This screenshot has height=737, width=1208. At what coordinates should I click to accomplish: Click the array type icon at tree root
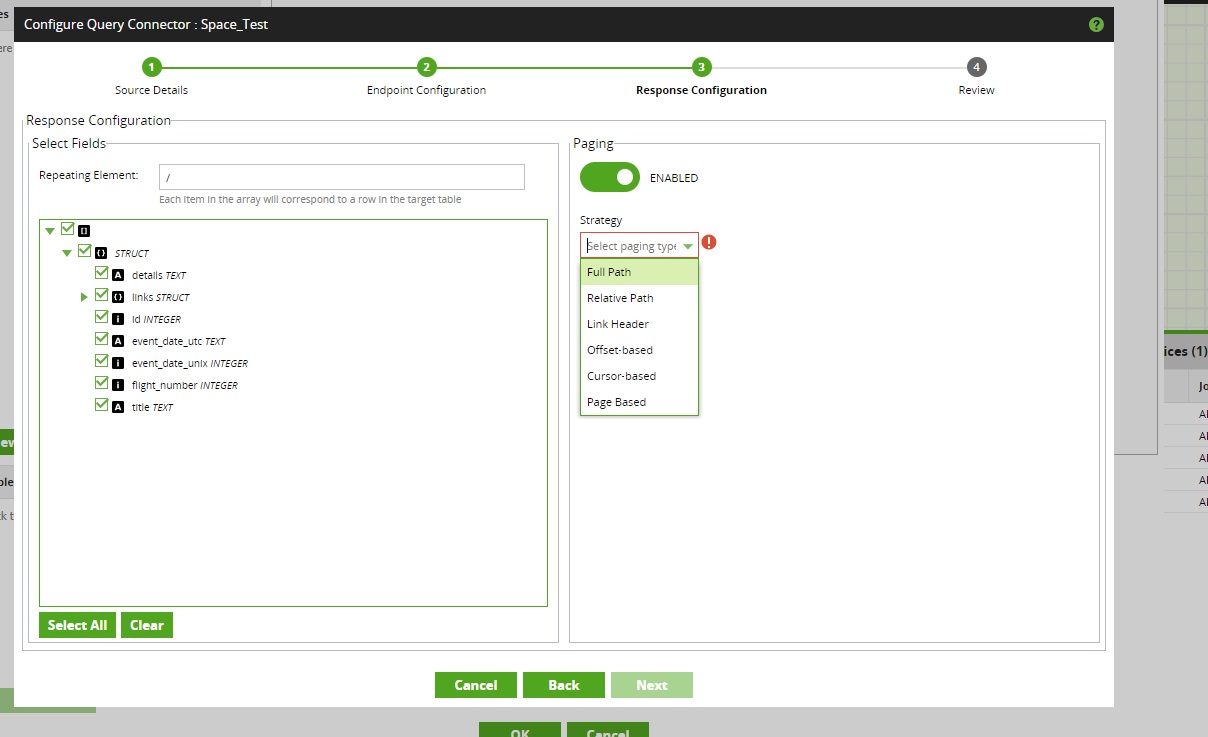(x=83, y=230)
